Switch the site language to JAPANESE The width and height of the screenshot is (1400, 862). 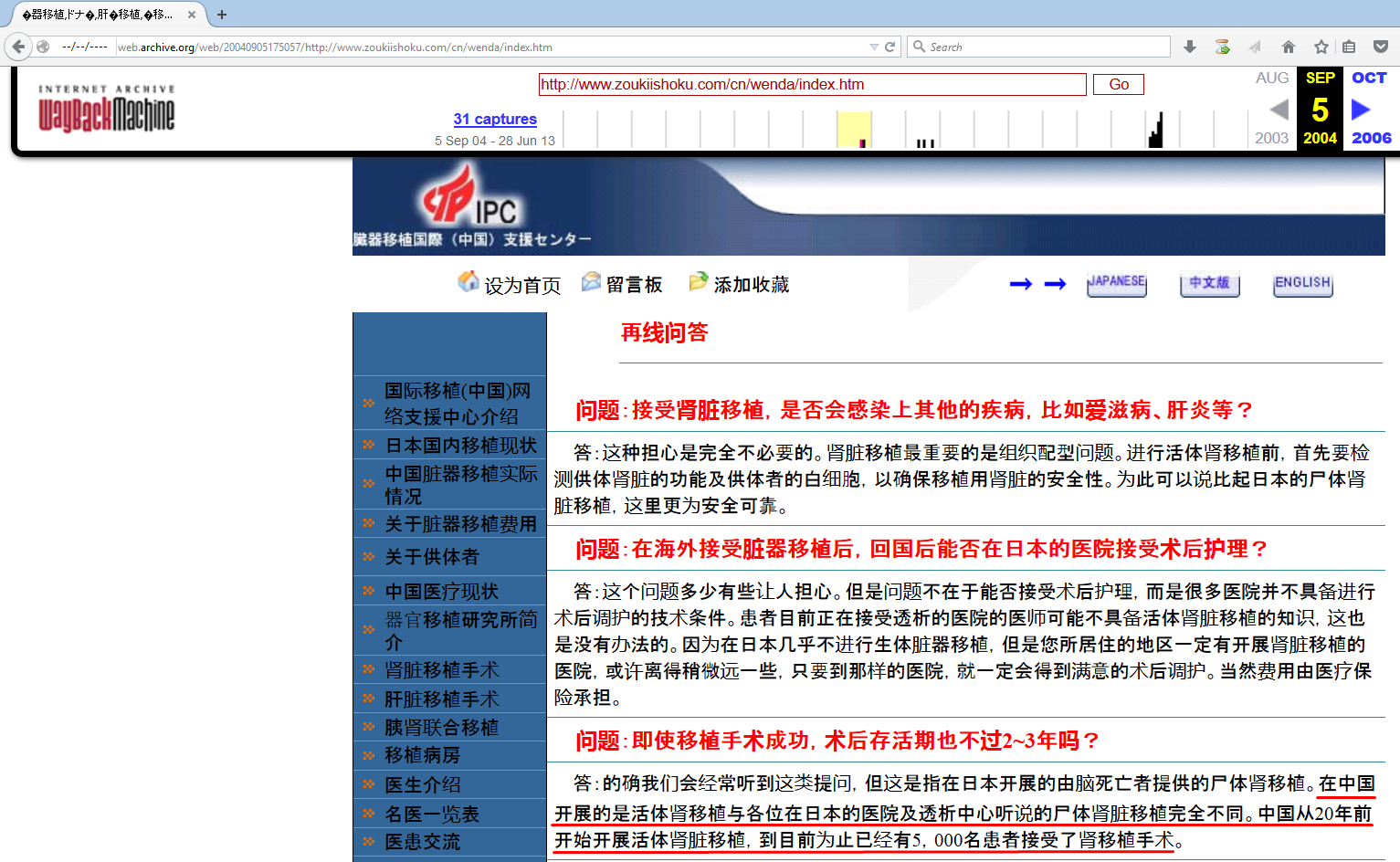(1116, 283)
